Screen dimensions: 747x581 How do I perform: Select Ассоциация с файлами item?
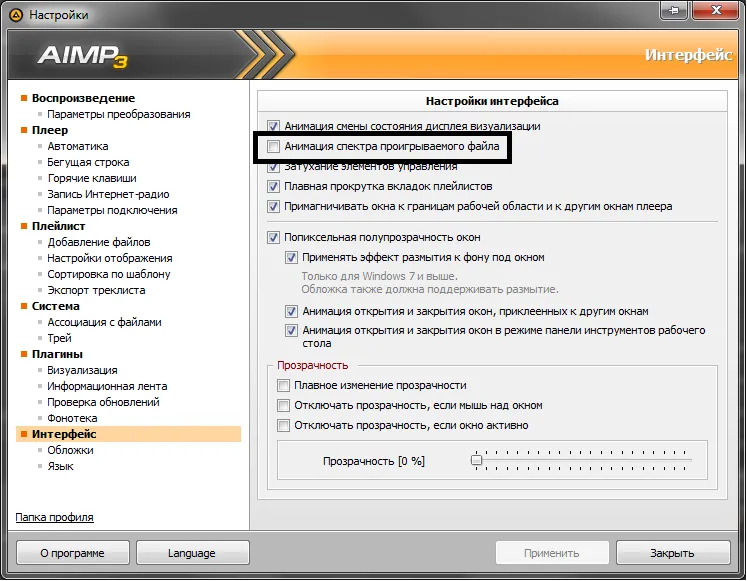coord(104,322)
